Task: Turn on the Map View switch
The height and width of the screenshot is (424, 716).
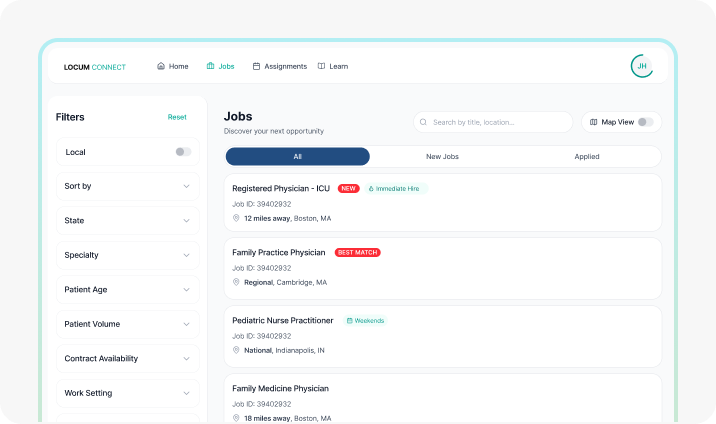Action: tap(646, 122)
